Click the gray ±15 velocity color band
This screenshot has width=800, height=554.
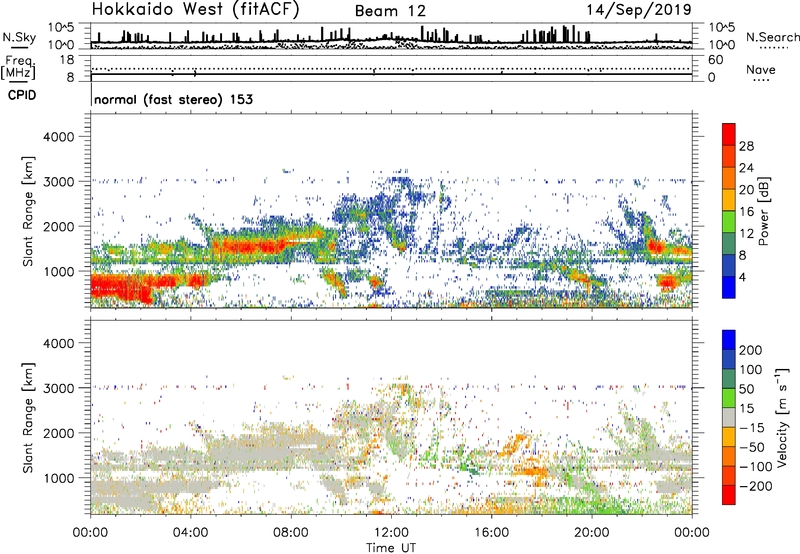point(729,418)
